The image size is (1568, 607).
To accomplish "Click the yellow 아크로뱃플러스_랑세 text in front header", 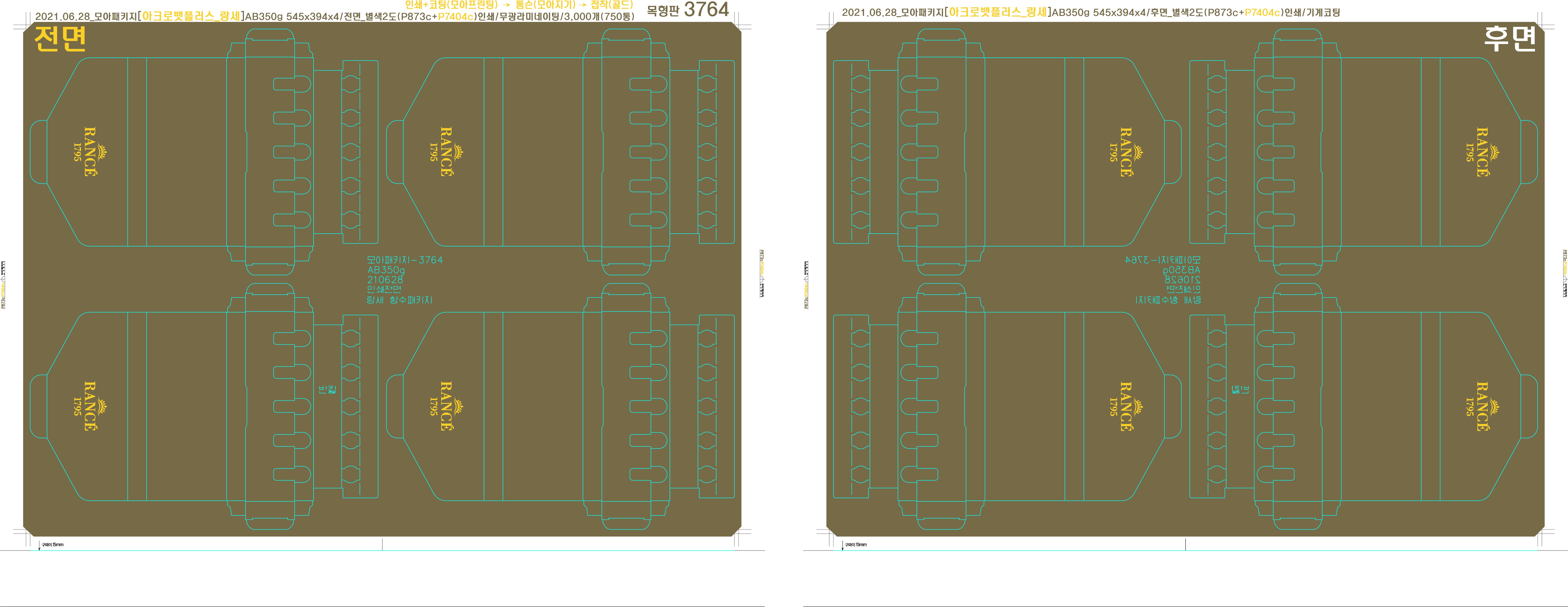I will (x=191, y=16).
